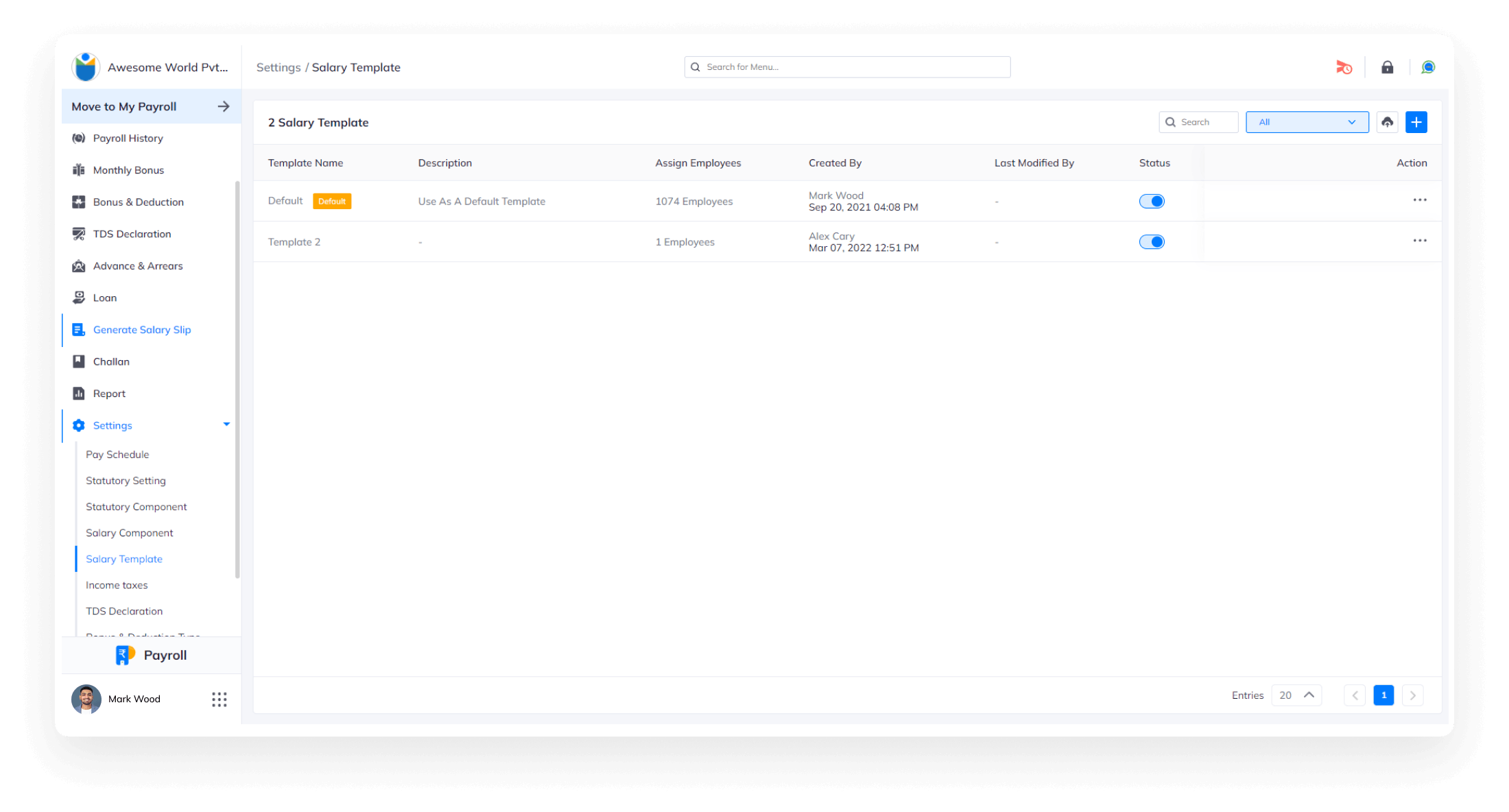Click the Status column header

(1154, 163)
